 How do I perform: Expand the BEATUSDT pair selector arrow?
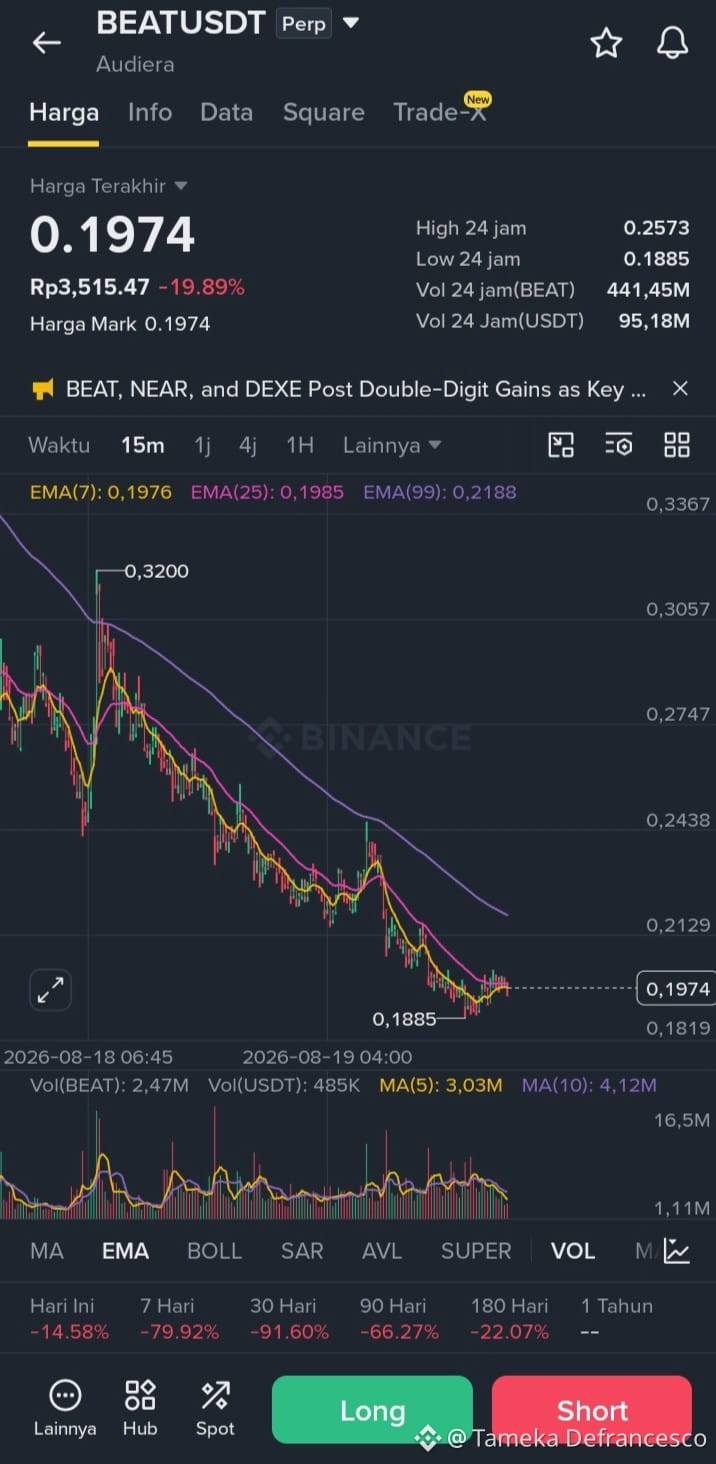point(351,23)
